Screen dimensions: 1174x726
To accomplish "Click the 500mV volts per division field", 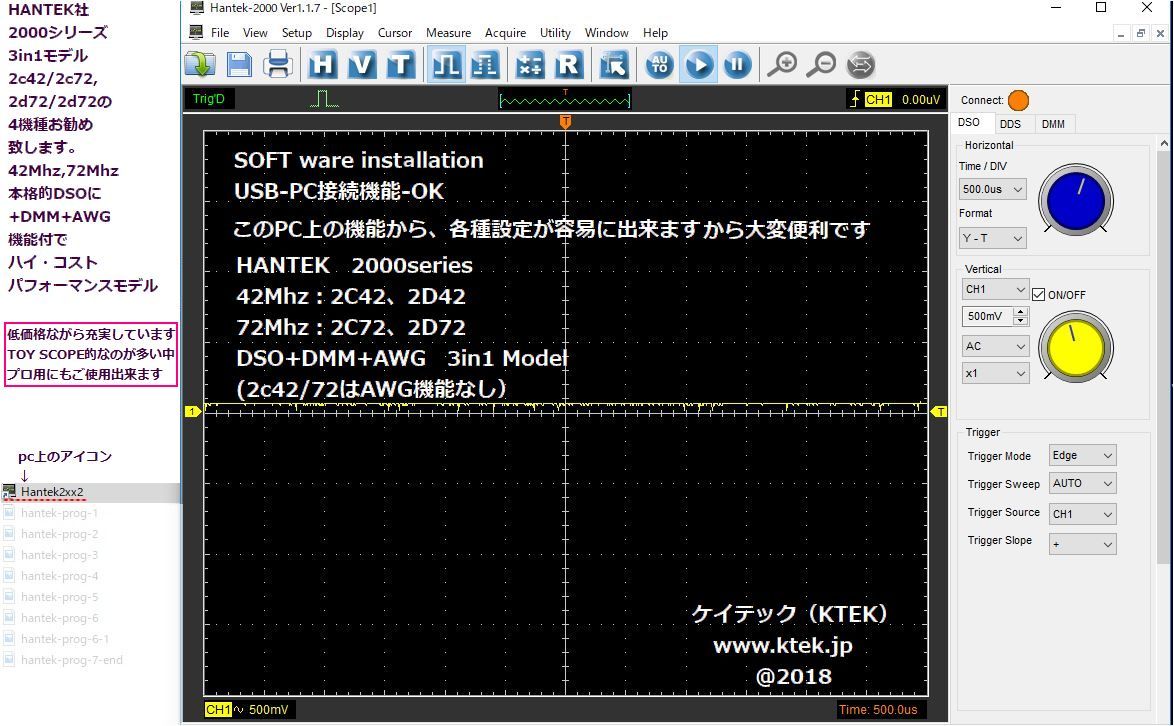I will click(987, 317).
